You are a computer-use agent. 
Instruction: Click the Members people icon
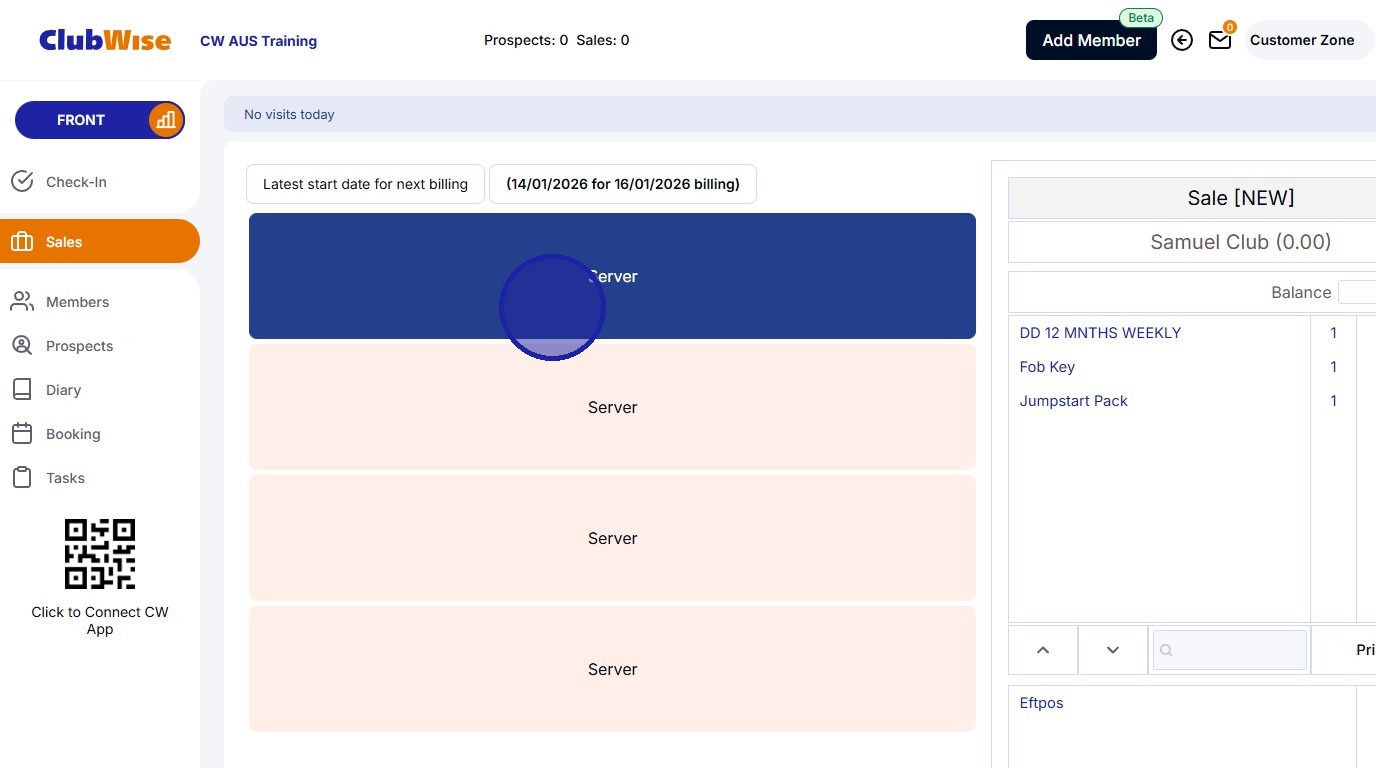tap(22, 302)
